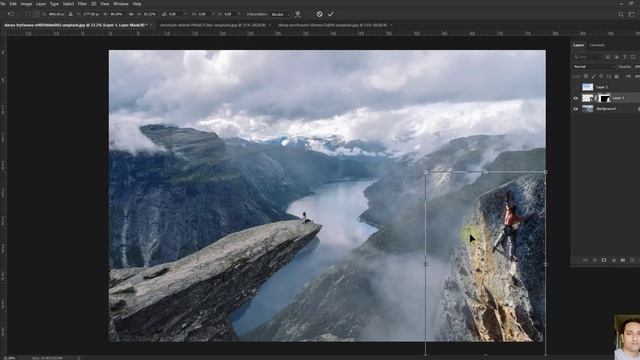Click the rotation angle icon
The image size is (640, 360).
tap(164, 14)
